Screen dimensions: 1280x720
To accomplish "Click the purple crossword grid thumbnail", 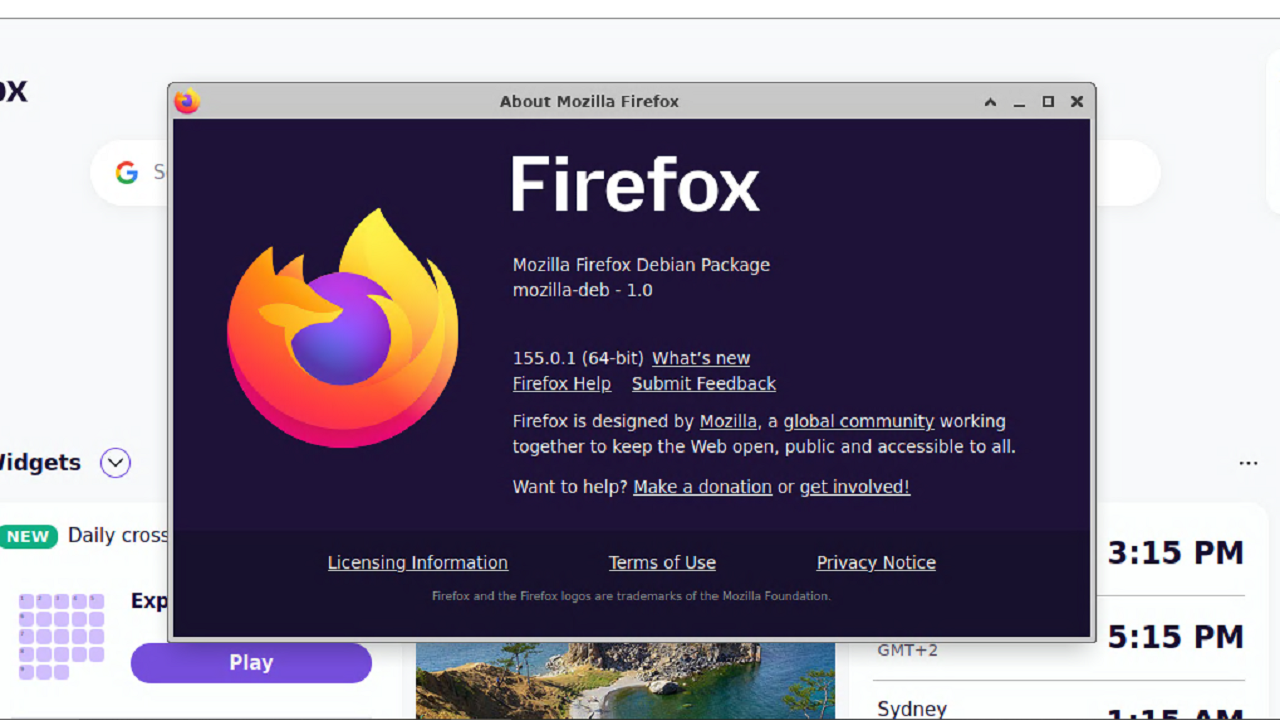I will coord(61,636).
